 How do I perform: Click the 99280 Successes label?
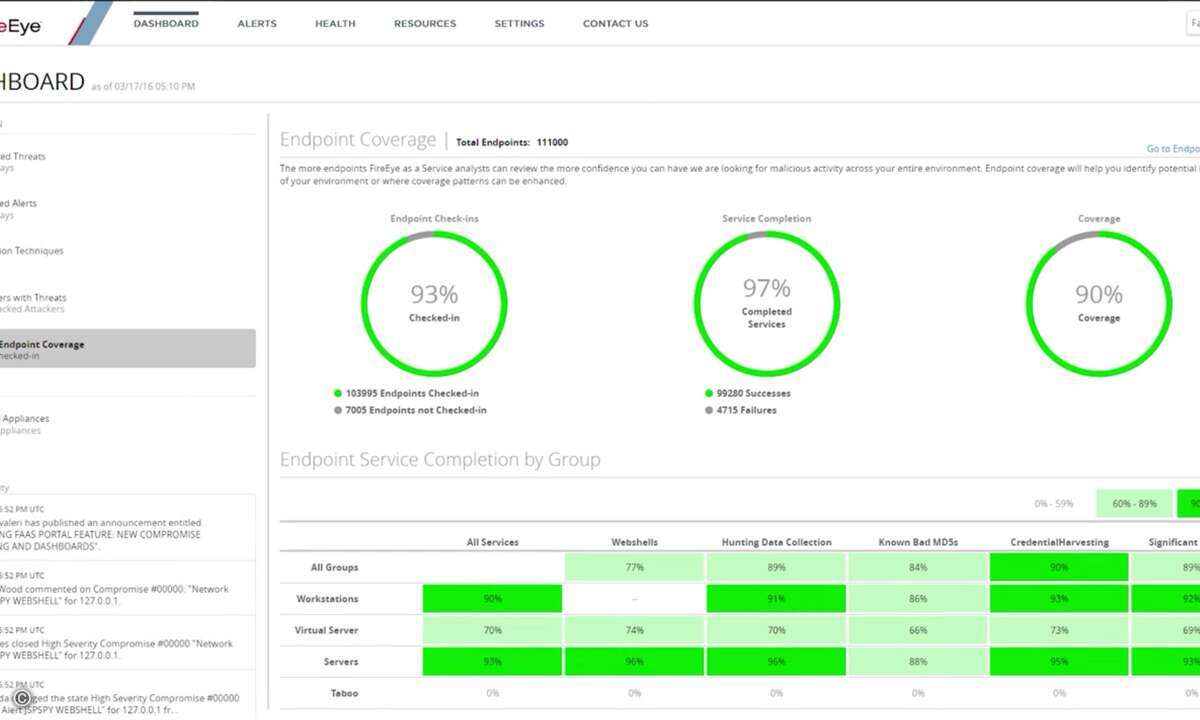(x=754, y=394)
